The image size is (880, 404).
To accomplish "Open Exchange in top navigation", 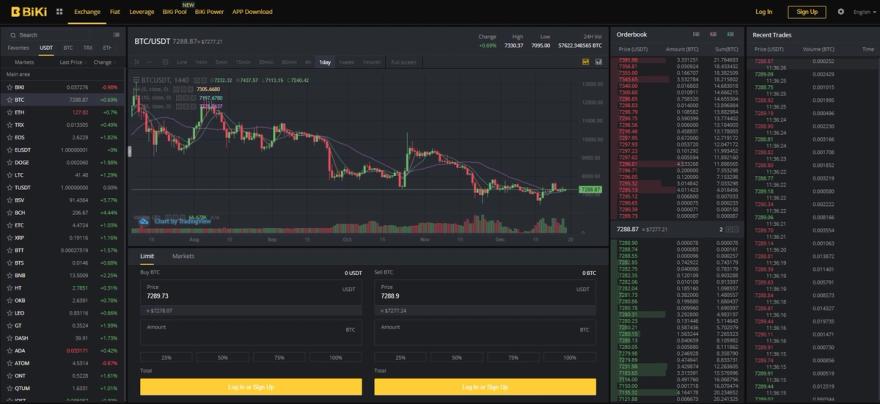I will pos(87,12).
